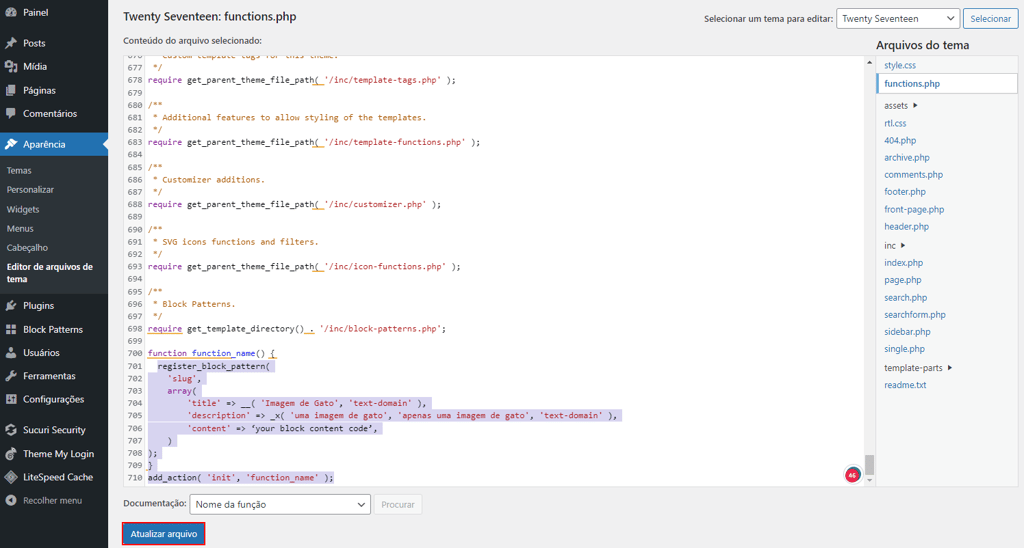The width and height of the screenshot is (1024, 548).
Task: Click the Páginas pages icon
Action: pos(11,90)
